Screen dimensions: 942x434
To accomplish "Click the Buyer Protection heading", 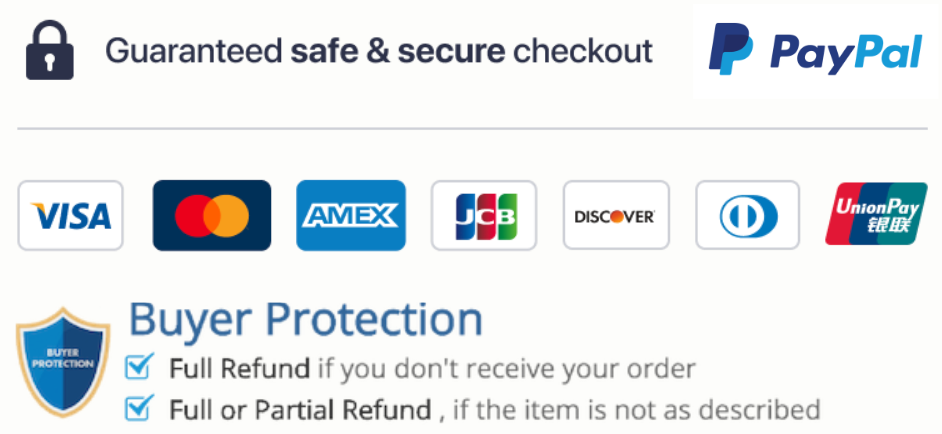I will [x=306, y=320].
